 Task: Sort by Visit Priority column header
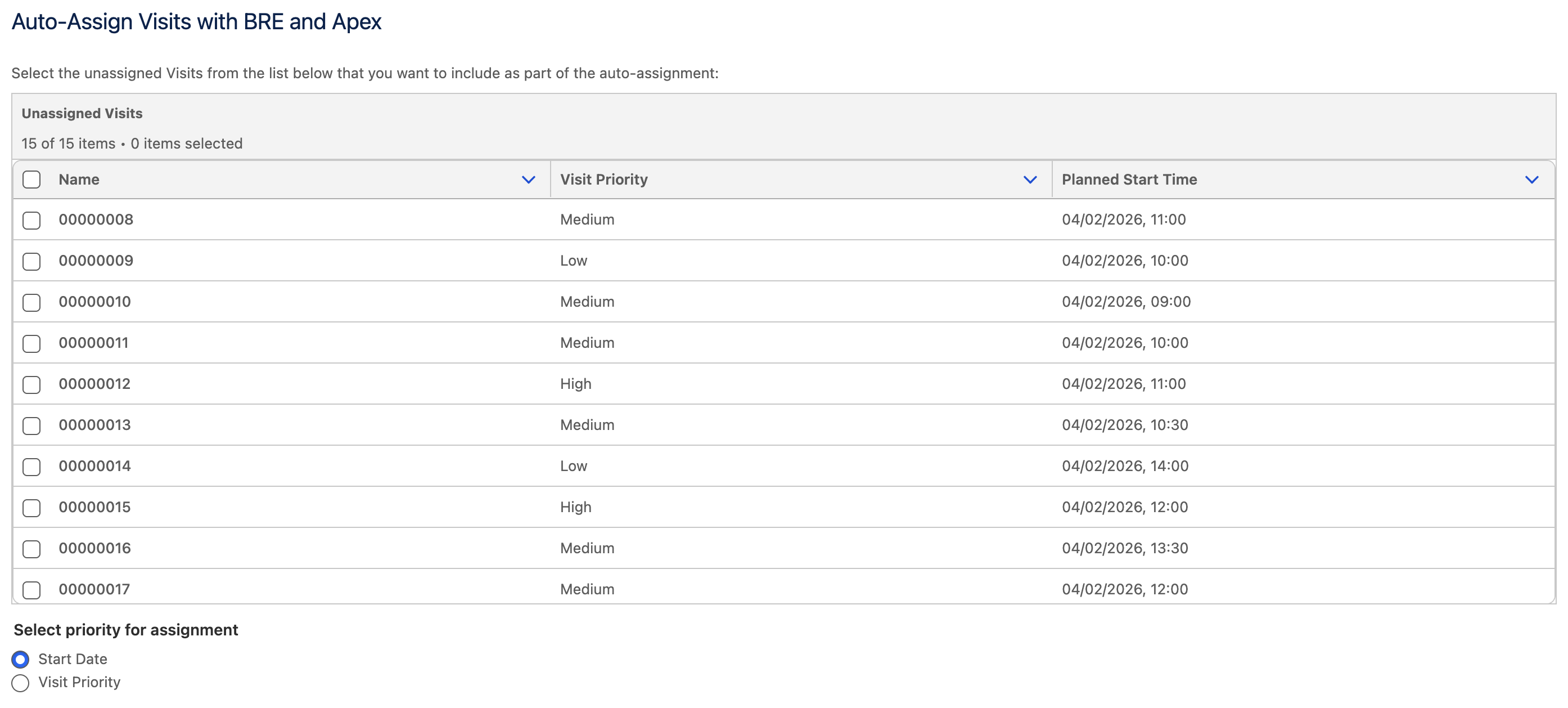(x=604, y=180)
